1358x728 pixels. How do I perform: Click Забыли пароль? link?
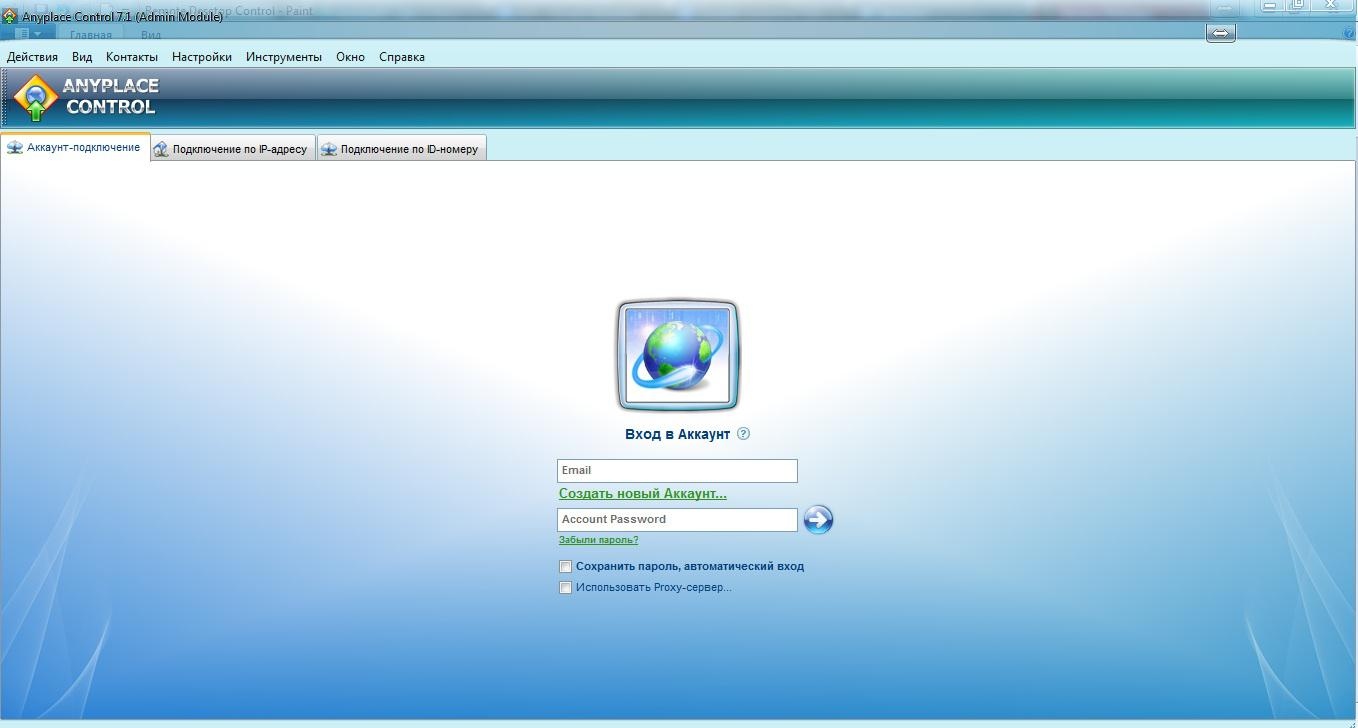(x=598, y=540)
